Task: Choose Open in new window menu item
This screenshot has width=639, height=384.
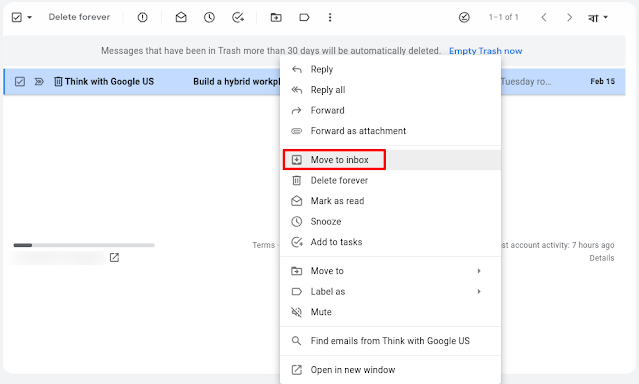Action: pos(390,370)
